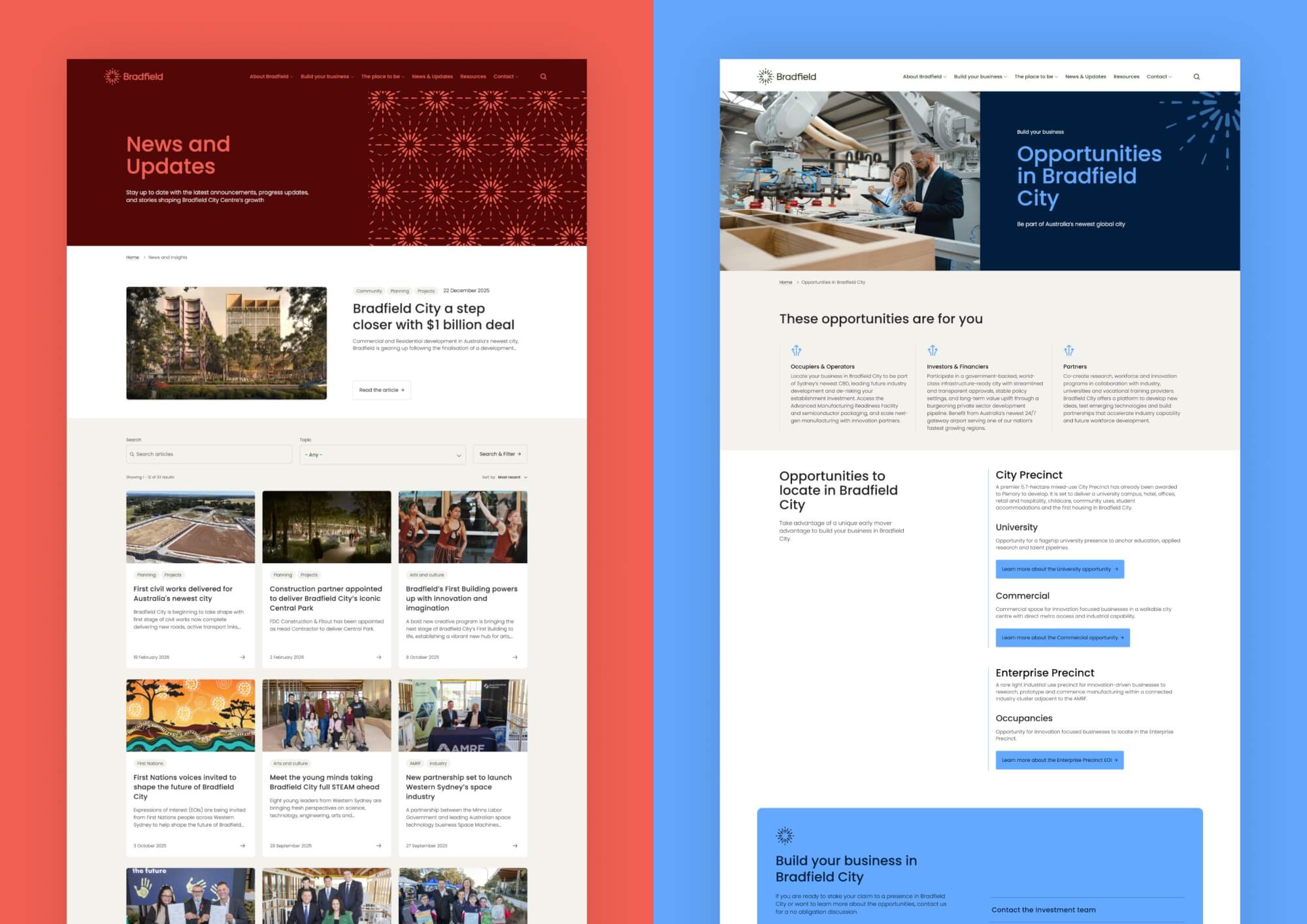
Task: Click the Search & Filter button
Action: coord(500,454)
